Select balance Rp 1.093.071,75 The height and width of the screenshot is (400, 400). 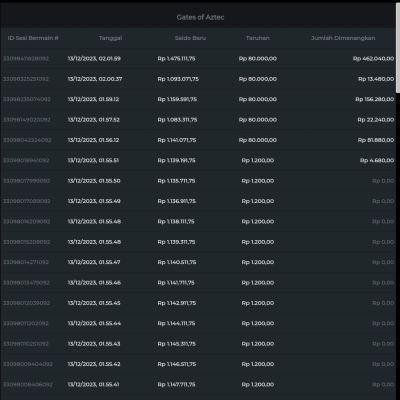[x=178, y=79]
